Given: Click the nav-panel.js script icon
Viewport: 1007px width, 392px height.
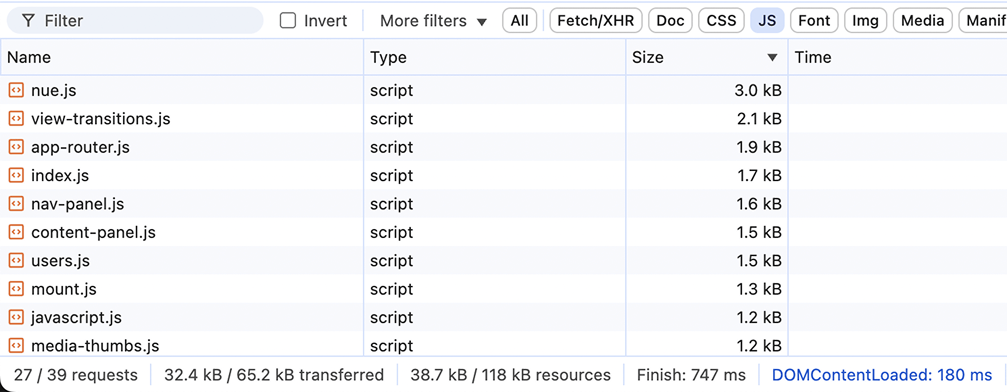Looking at the screenshot, I should coord(15,204).
